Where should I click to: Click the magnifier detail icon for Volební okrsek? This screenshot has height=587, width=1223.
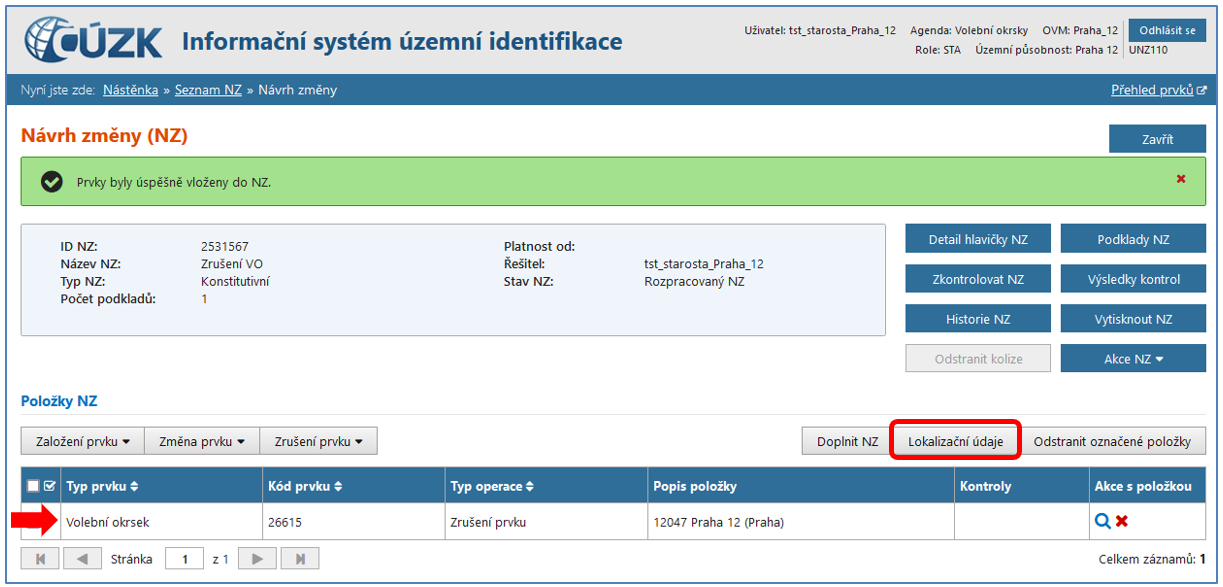click(x=1102, y=521)
